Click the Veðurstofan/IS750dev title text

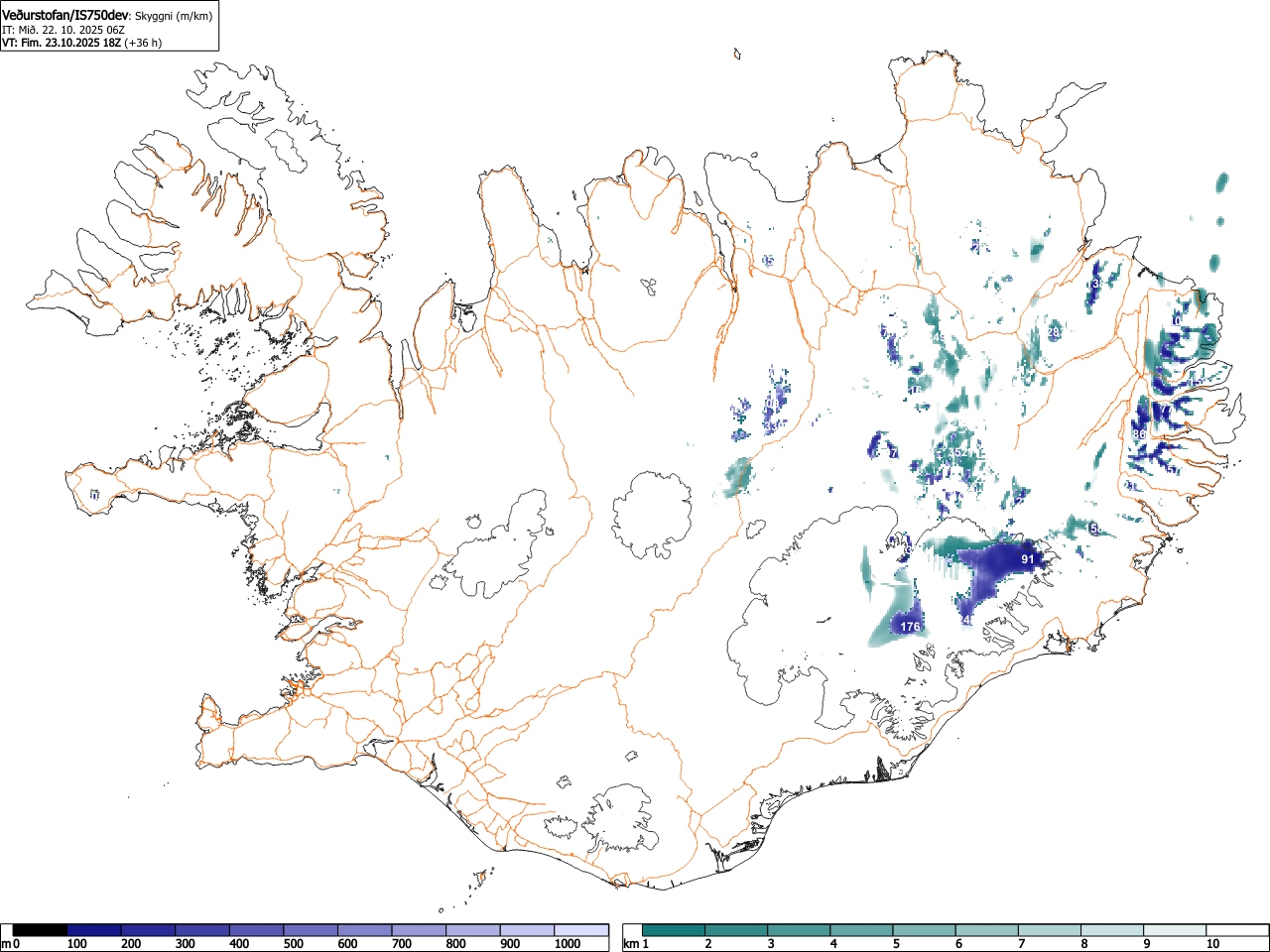pos(65,15)
